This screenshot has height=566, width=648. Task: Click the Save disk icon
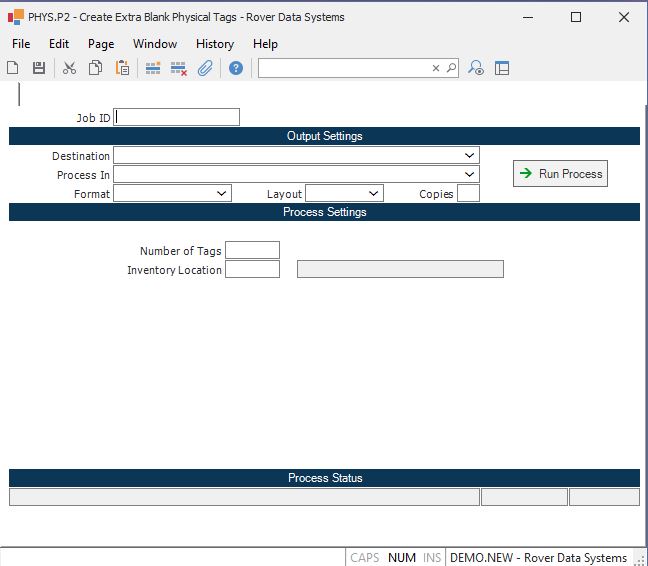pyautogui.click(x=39, y=68)
